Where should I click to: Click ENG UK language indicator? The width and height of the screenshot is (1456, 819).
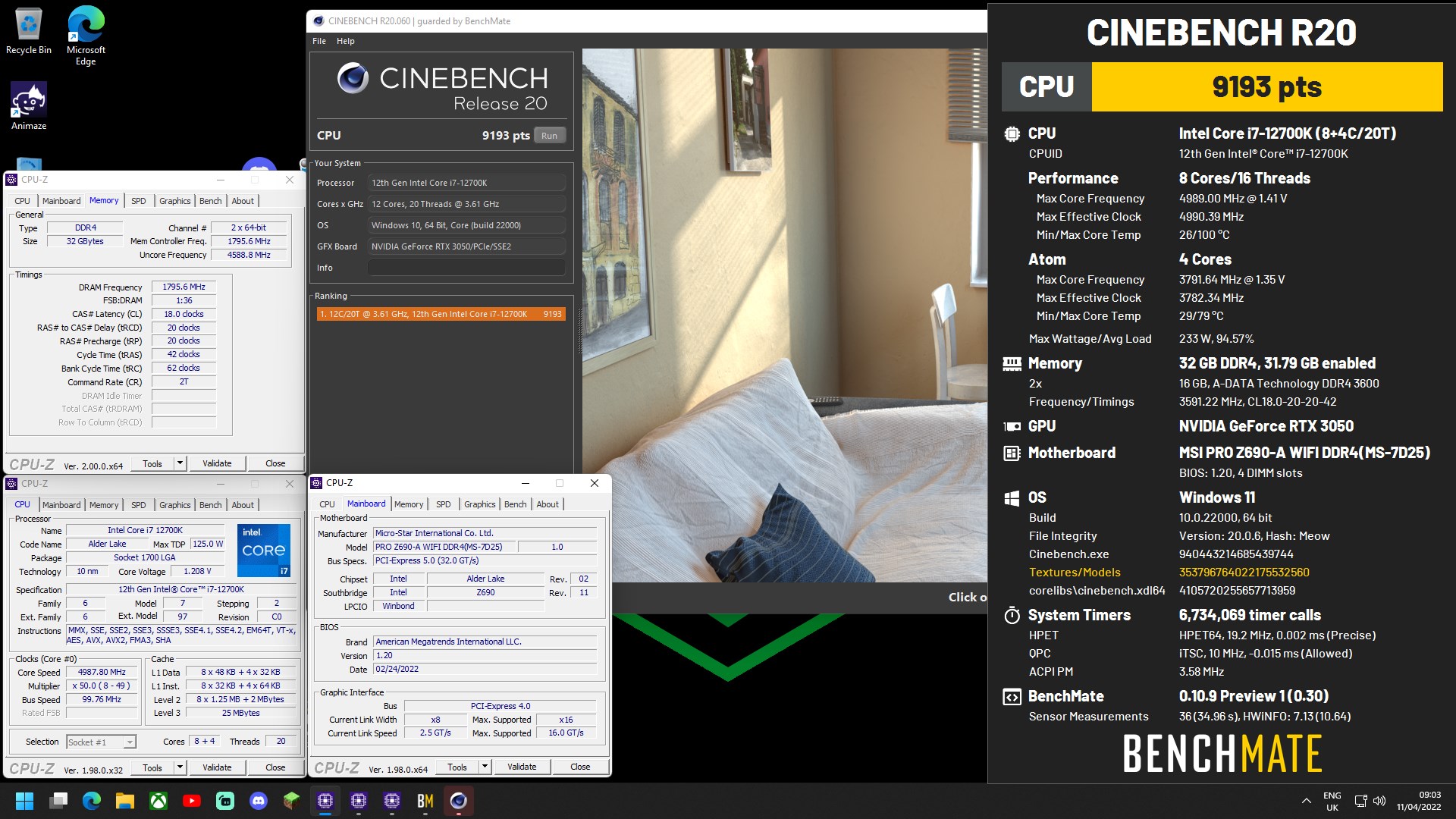click(1332, 801)
